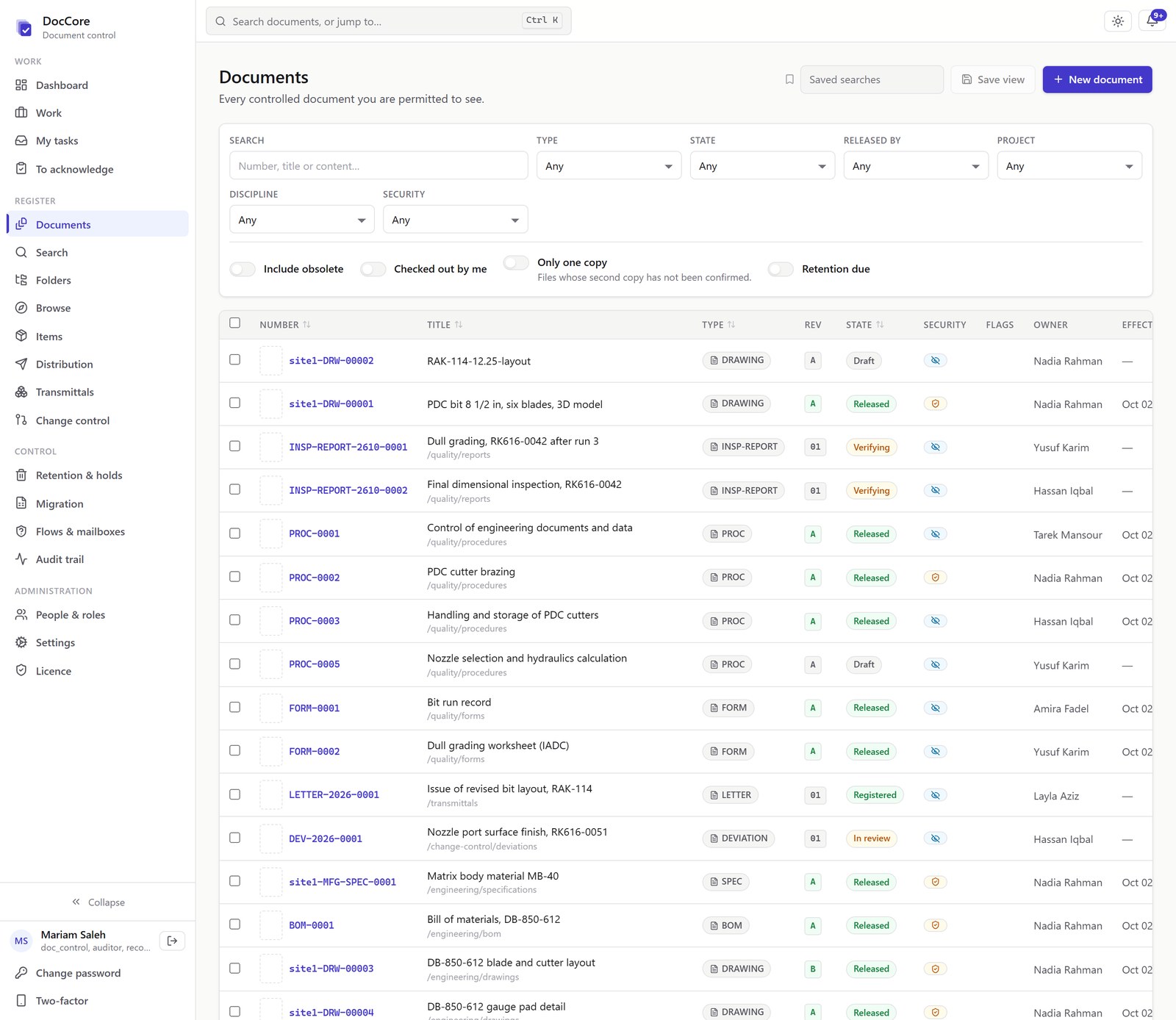Toggle the light/dark theme sun icon
The height and width of the screenshot is (1020, 1176).
tap(1117, 21)
